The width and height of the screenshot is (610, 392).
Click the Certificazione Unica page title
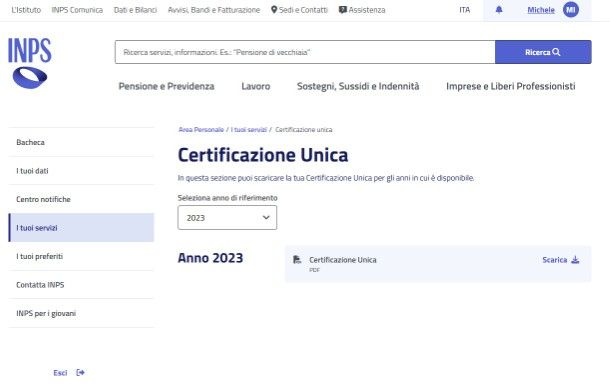[x=263, y=155]
